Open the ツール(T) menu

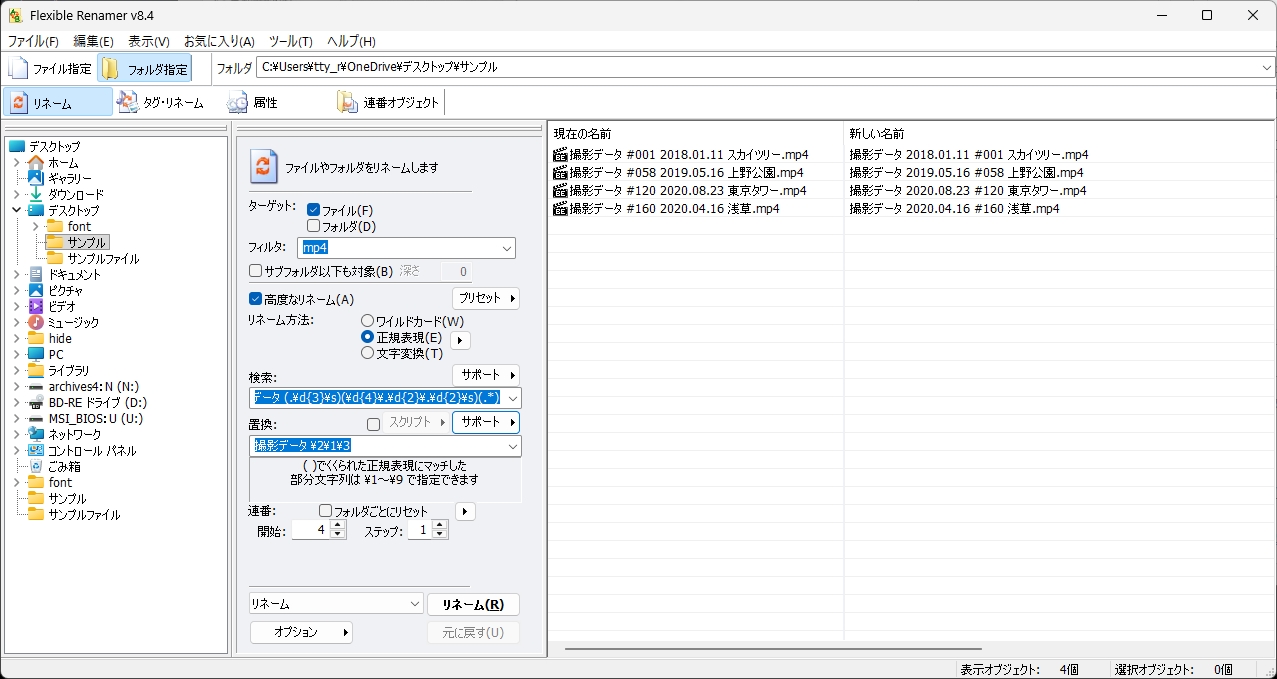click(x=290, y=41)
